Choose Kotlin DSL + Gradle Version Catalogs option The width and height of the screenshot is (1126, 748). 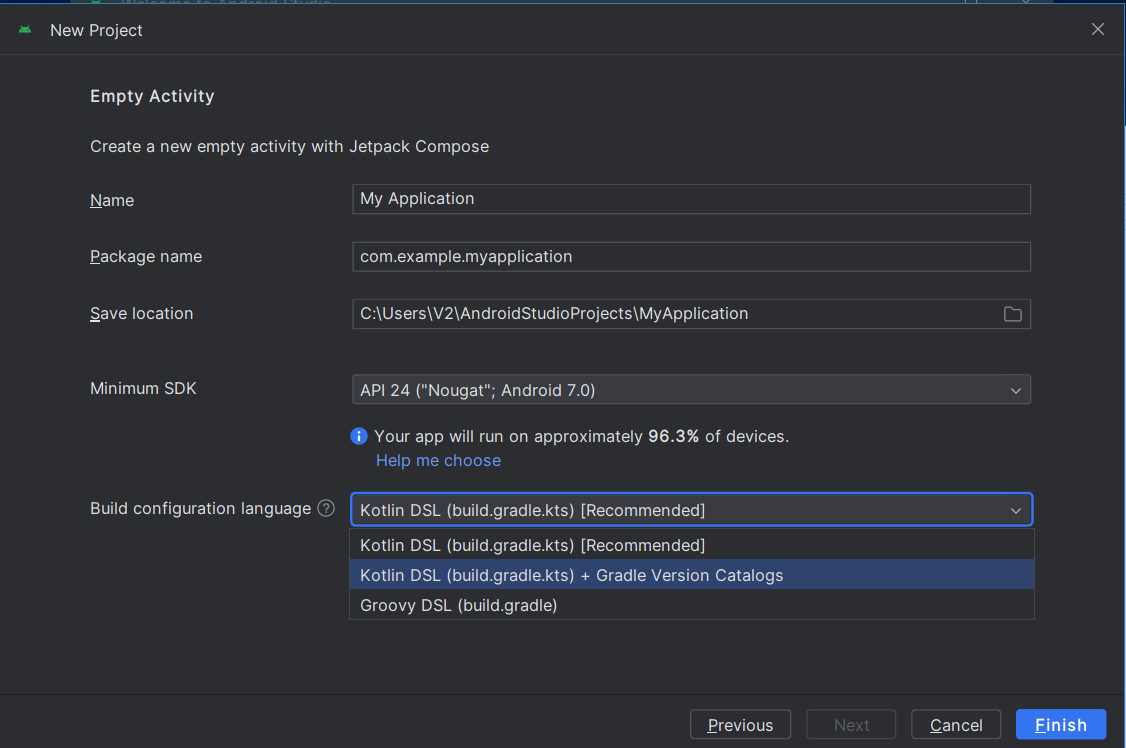click(x=571, y=575)
